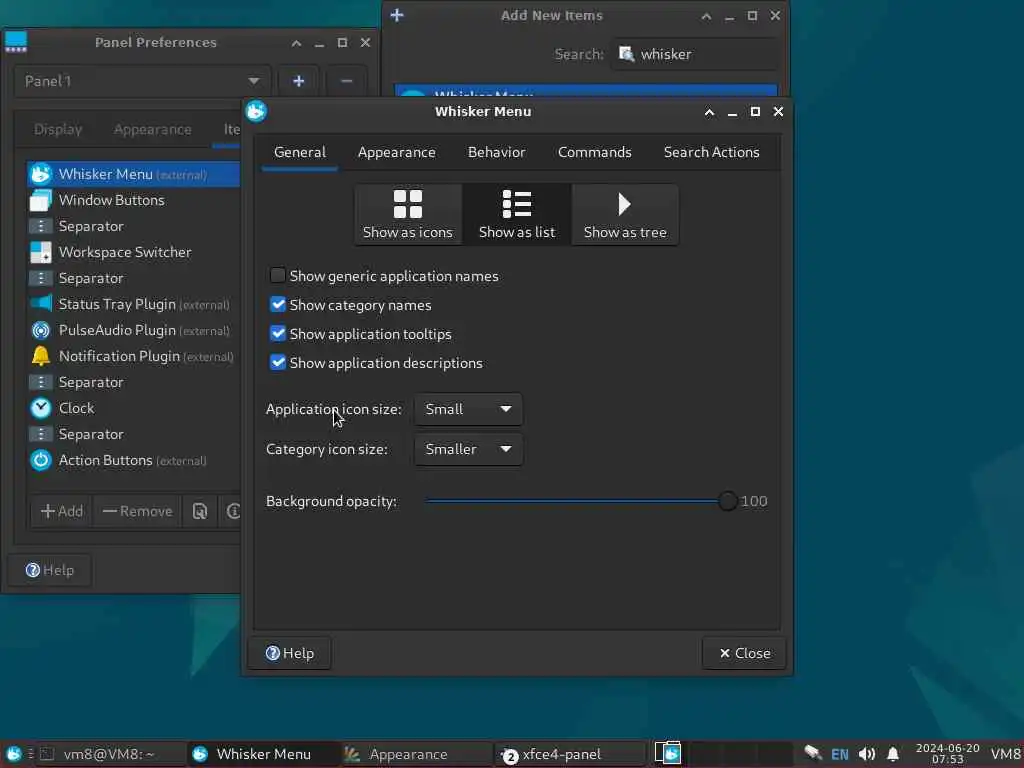Image resolution: width=1024 pixels, height=768 pixels.
Task: Click VM8 user action button on panel
Action: (1005, 754)
